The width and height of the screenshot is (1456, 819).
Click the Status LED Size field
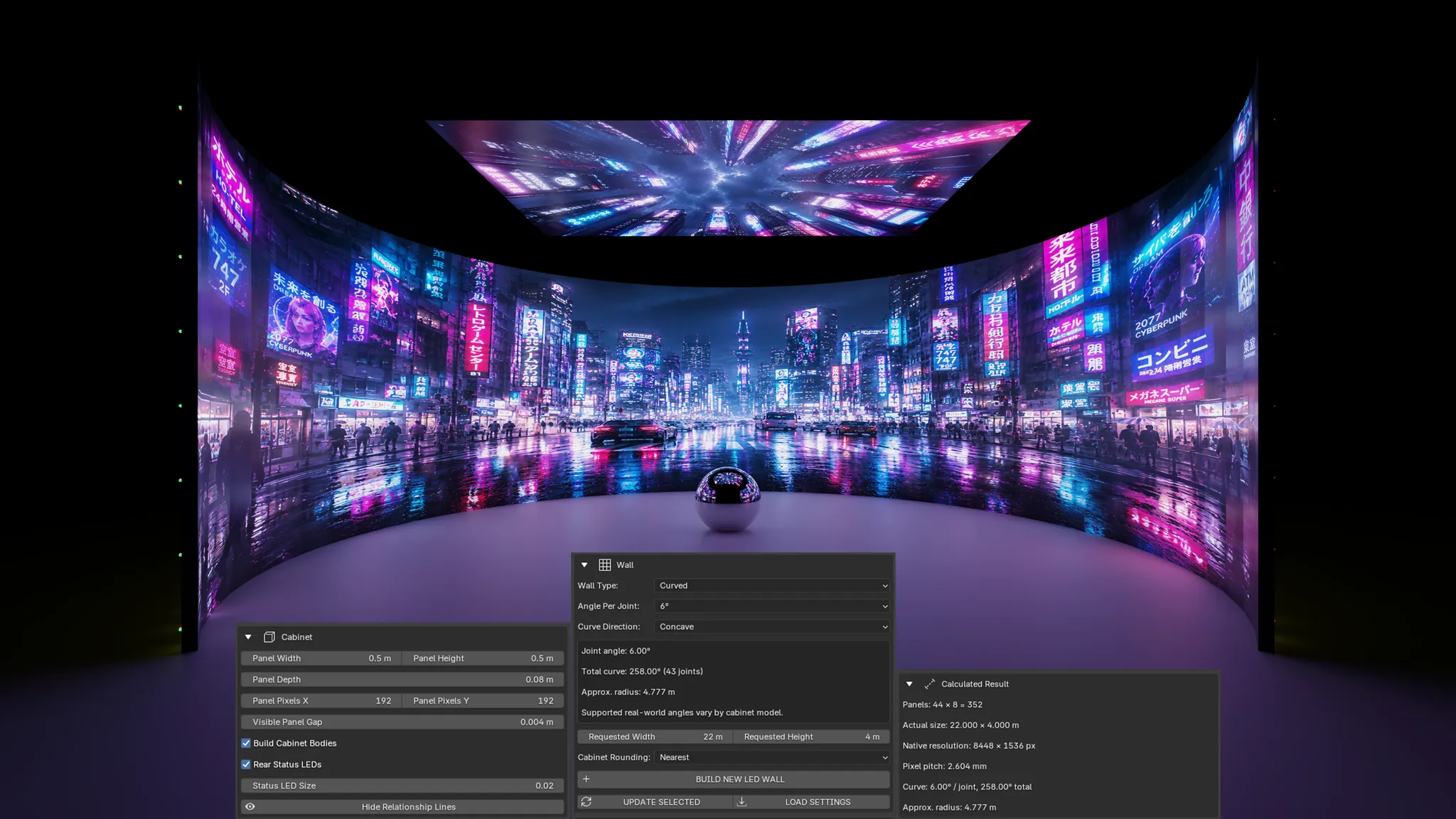(402, 786)
